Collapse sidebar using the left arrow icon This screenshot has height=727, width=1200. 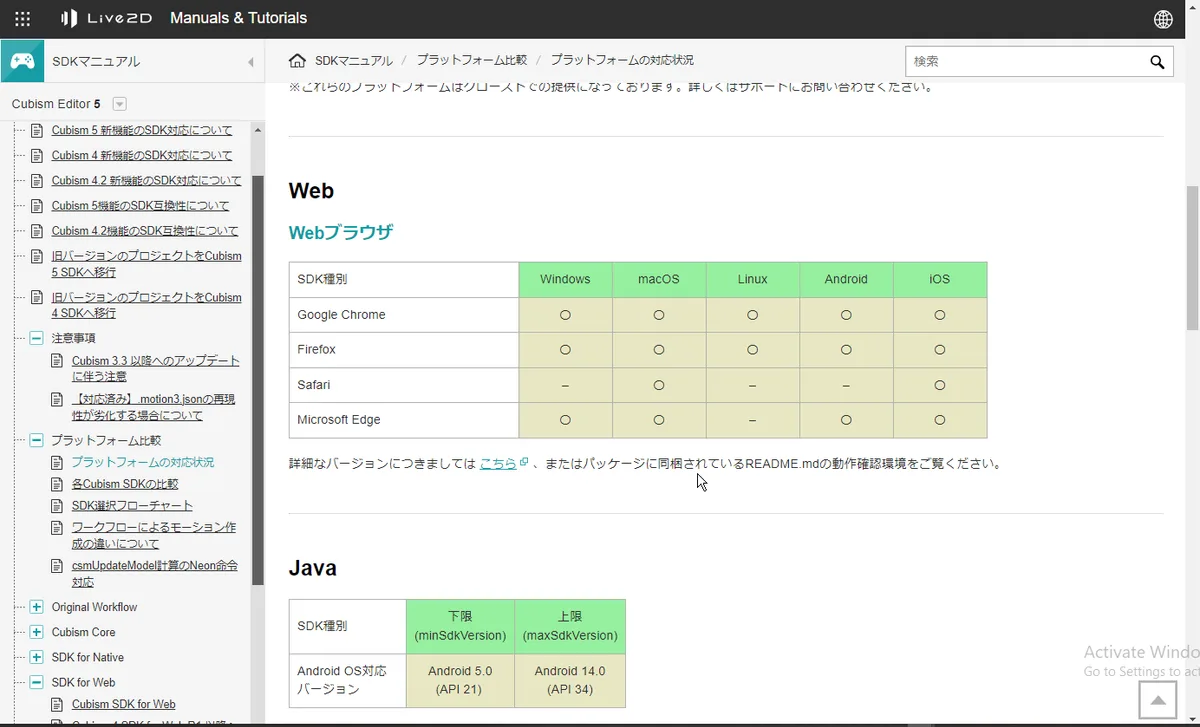pyautogui.click(x=250, y=62)
